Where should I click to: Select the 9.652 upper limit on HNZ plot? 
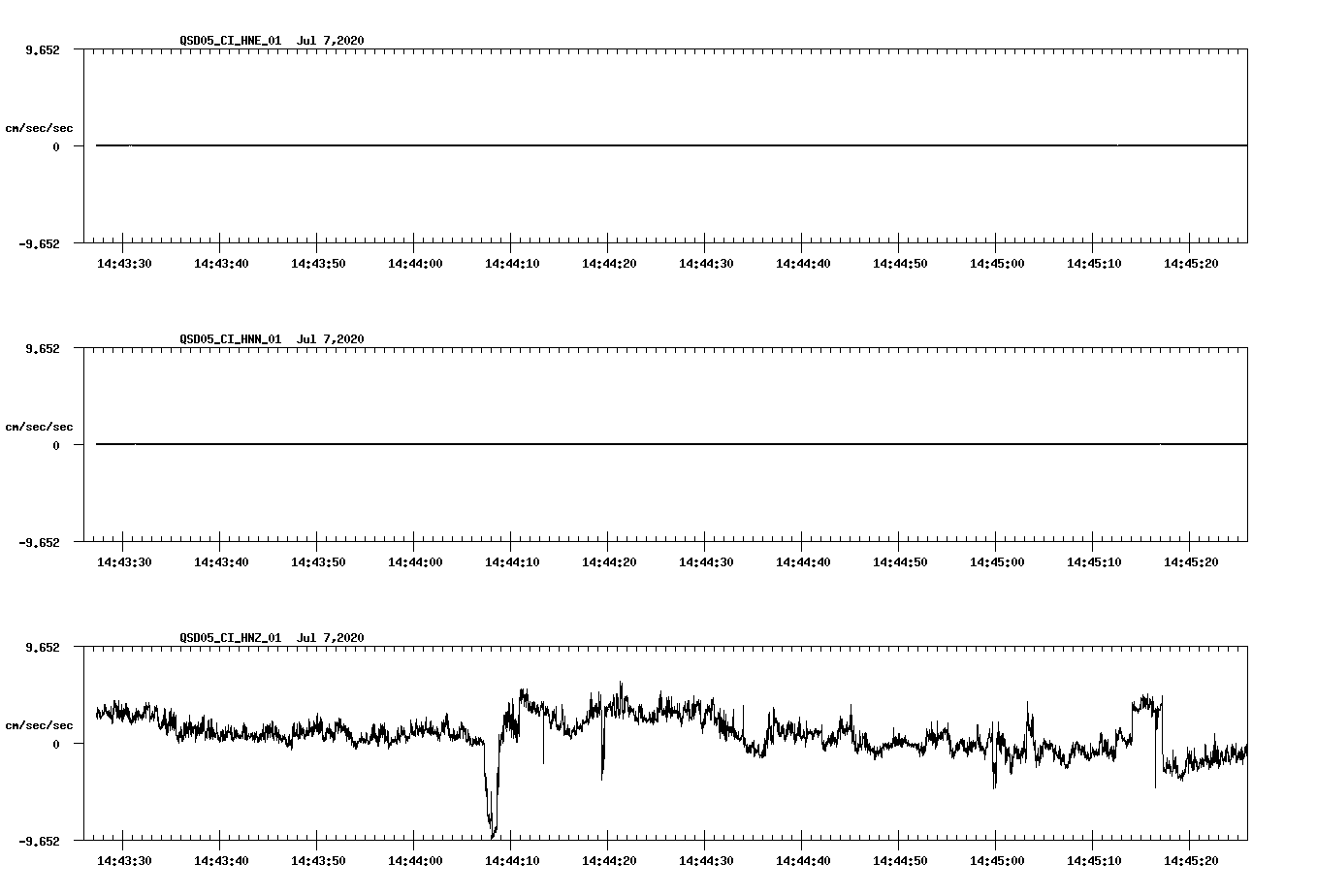(x=42, y=647)
